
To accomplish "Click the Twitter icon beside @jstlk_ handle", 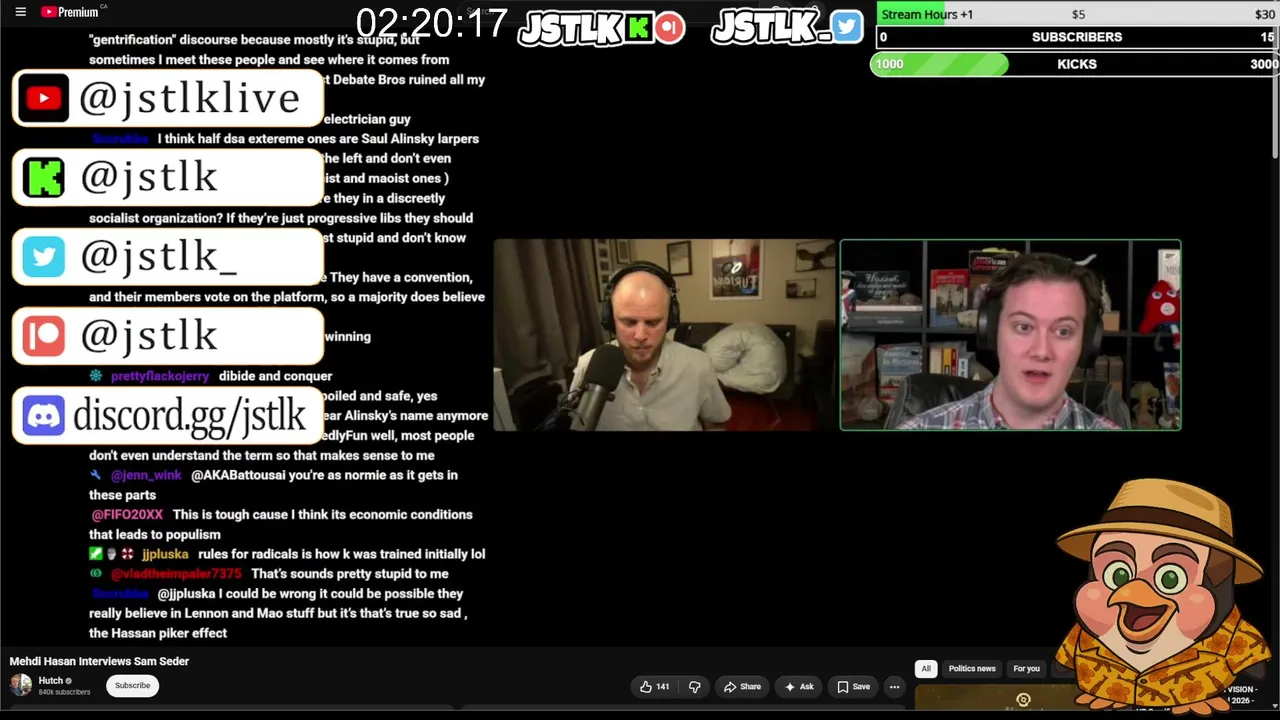I will pyautogui.click(x=43, y=257).
